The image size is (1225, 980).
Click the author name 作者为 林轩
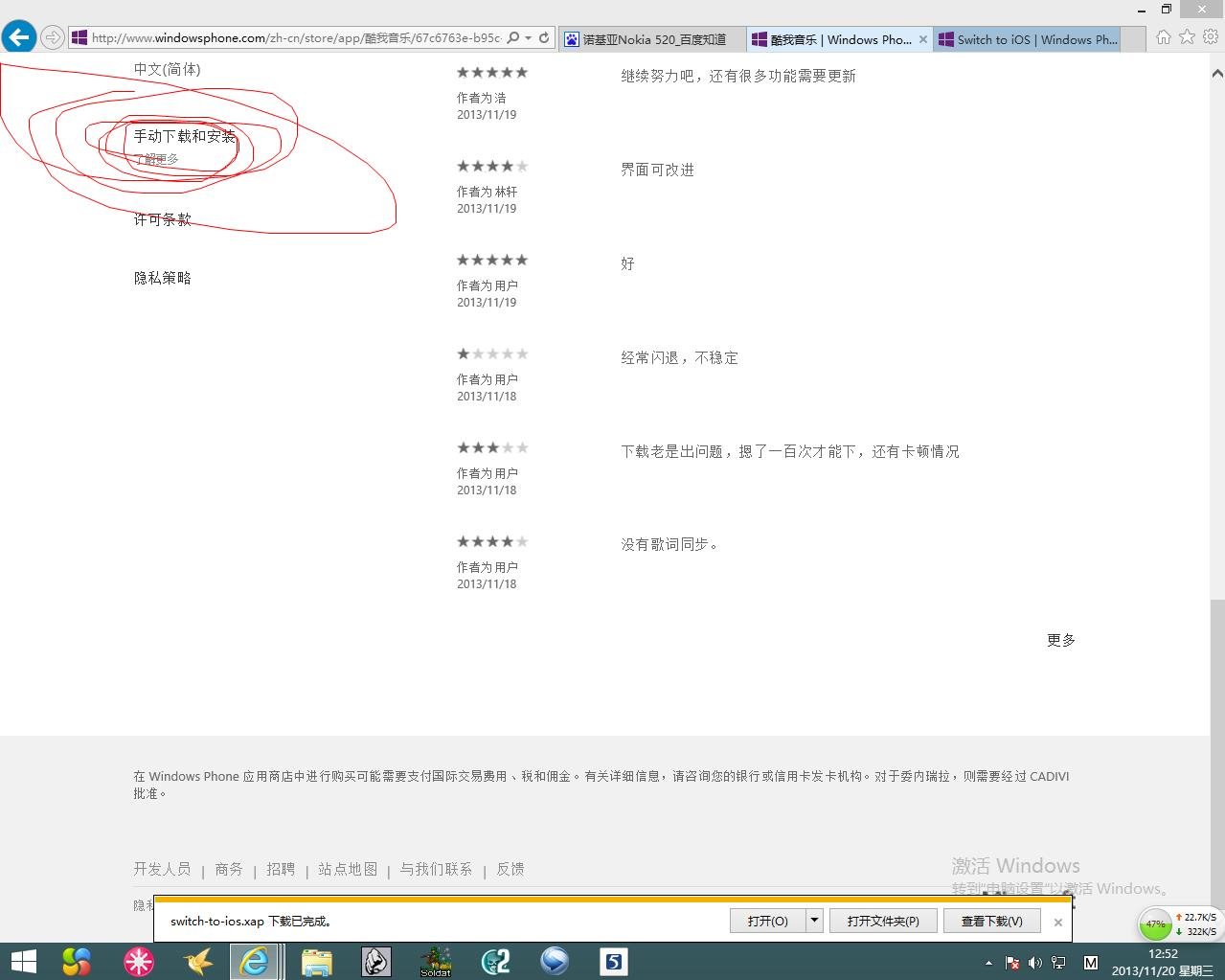pyautogui.click(x=487, y=192)
